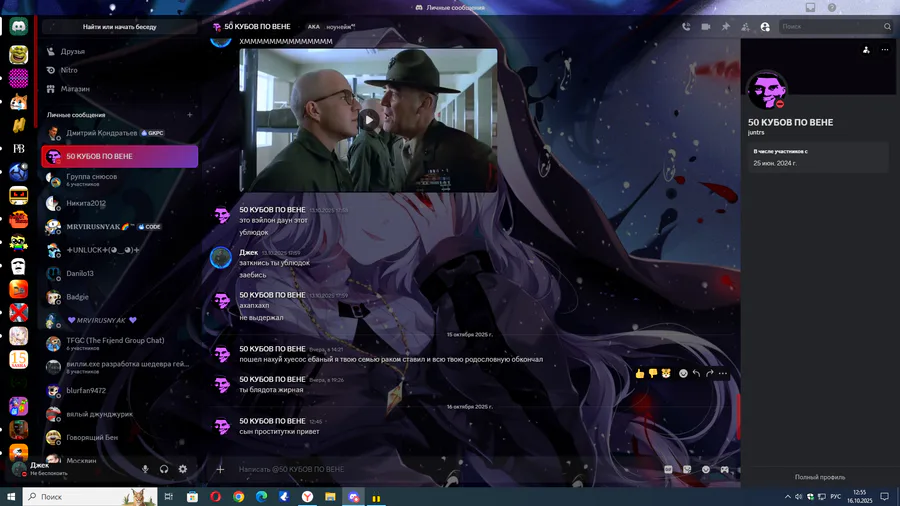900x506 pixels.
Task: Open Task View on the taskbar
Action: pos(168,497)
